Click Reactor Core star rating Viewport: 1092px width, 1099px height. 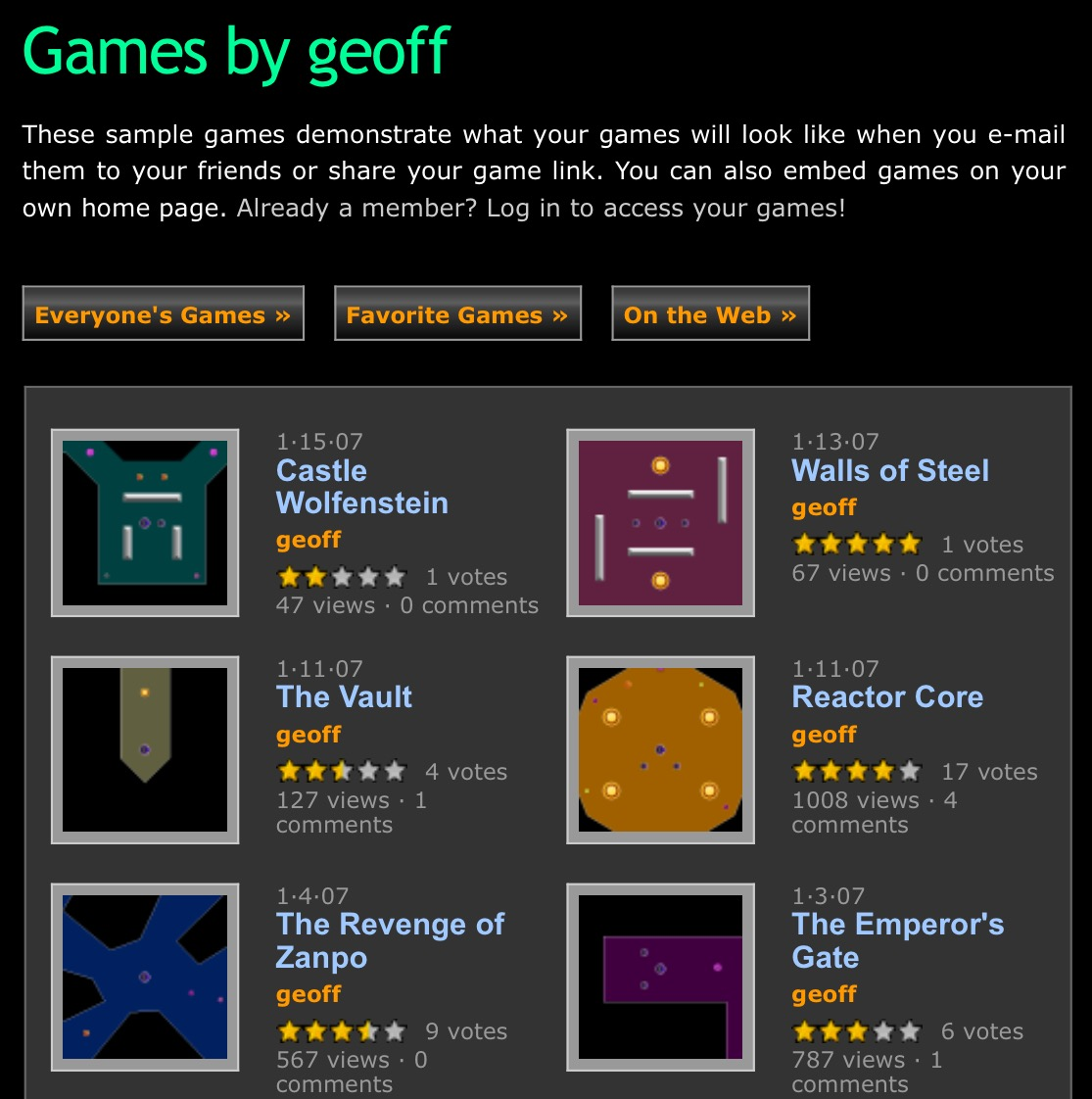857,771
